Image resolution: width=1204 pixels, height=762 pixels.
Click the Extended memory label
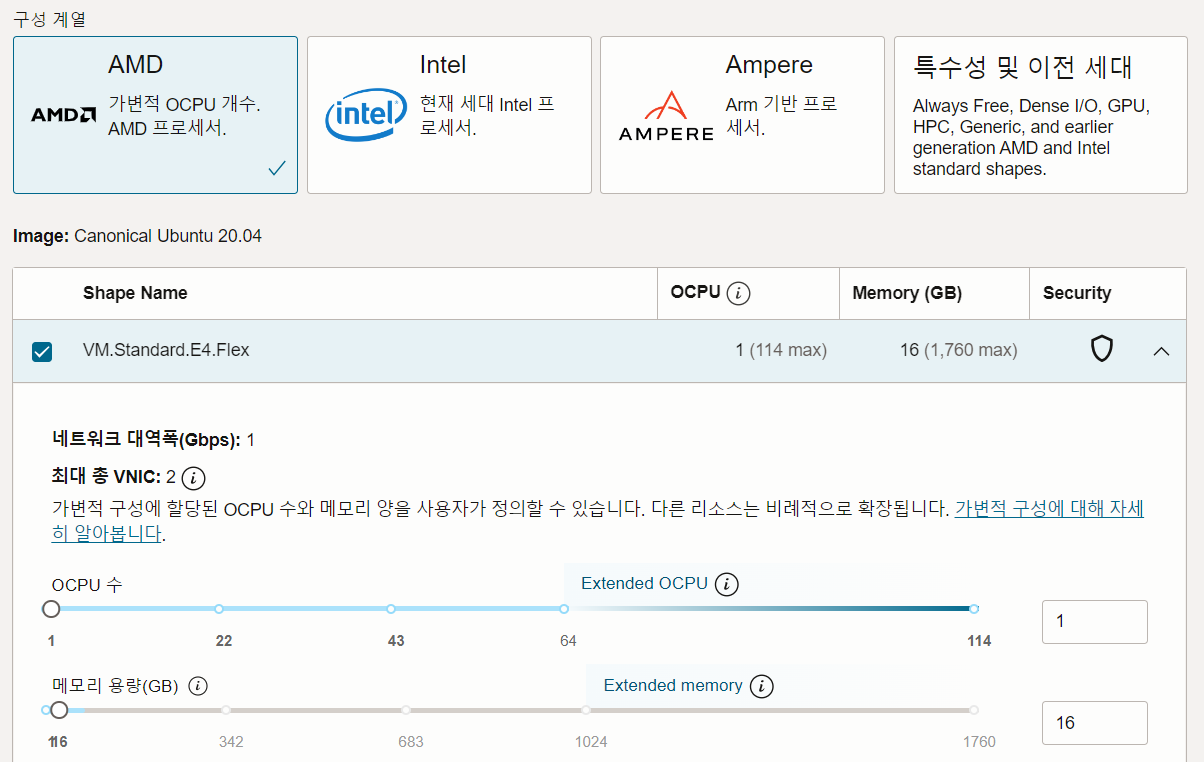coord(673,685)
